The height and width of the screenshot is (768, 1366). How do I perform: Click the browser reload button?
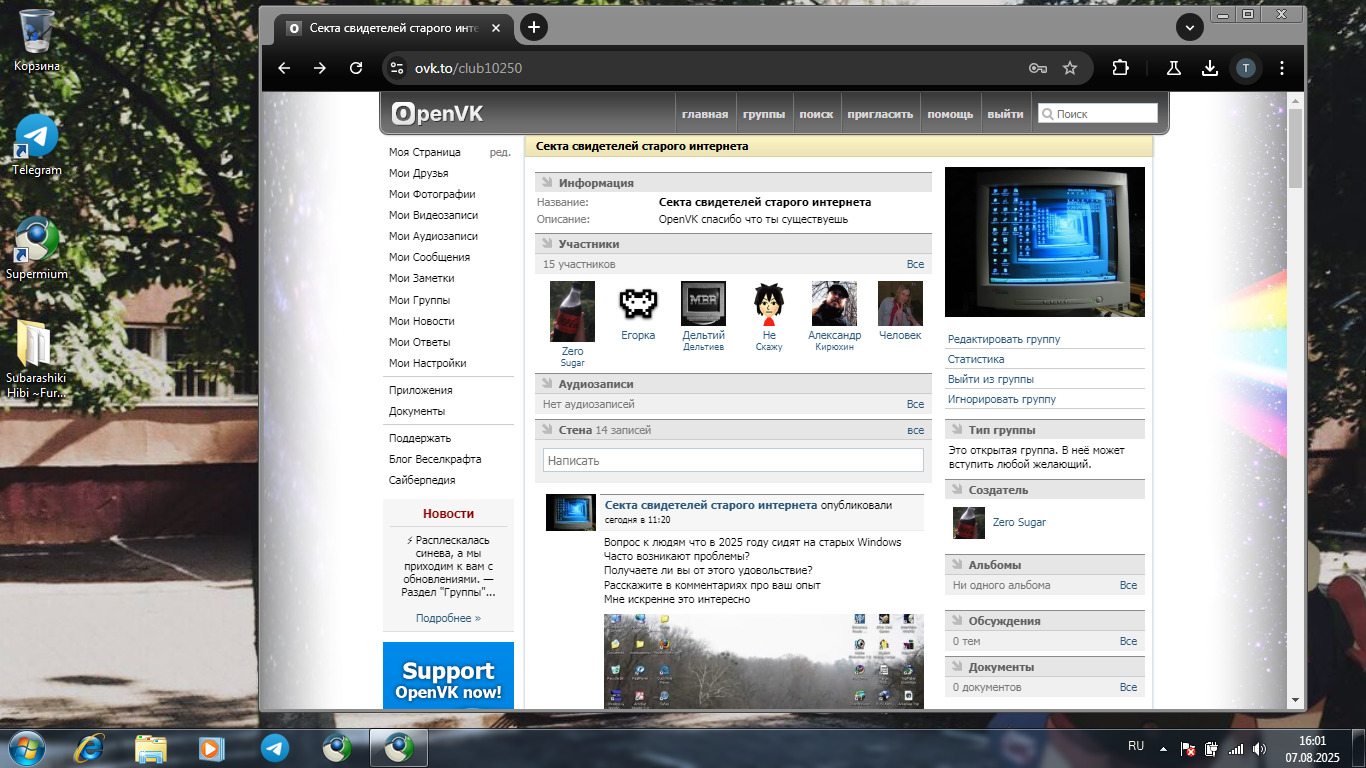tap(356, 68)
